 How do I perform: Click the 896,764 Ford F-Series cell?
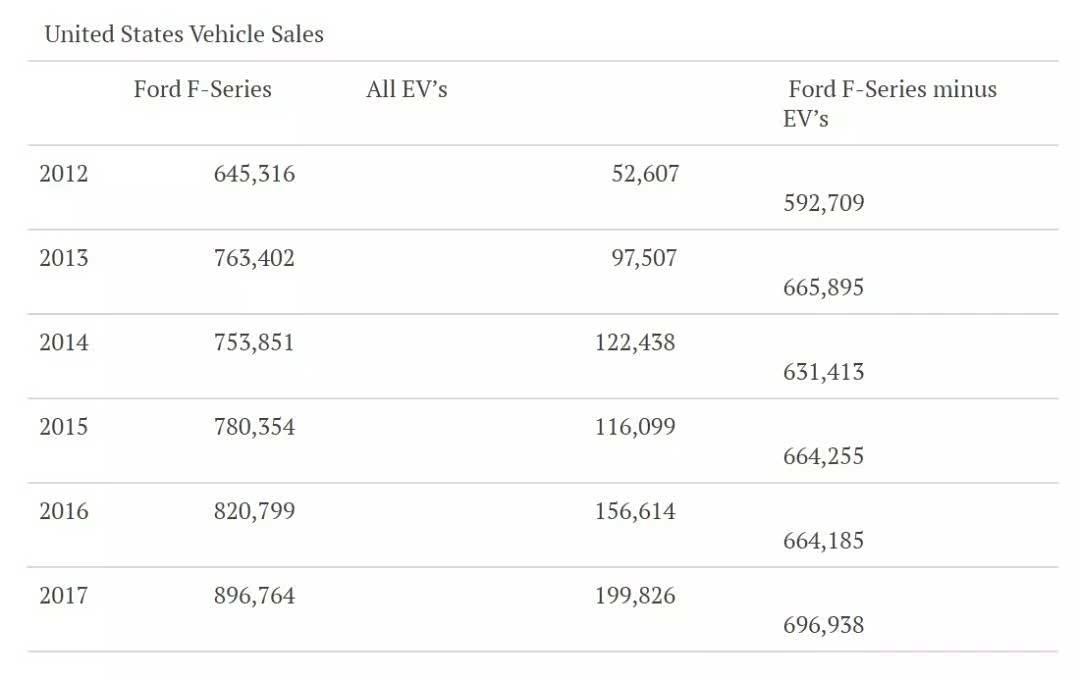click(254, 596)
